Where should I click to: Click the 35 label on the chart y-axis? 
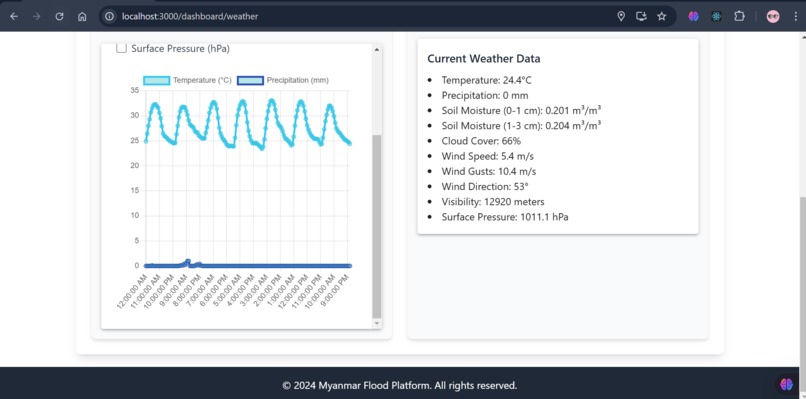click(135, 90)
